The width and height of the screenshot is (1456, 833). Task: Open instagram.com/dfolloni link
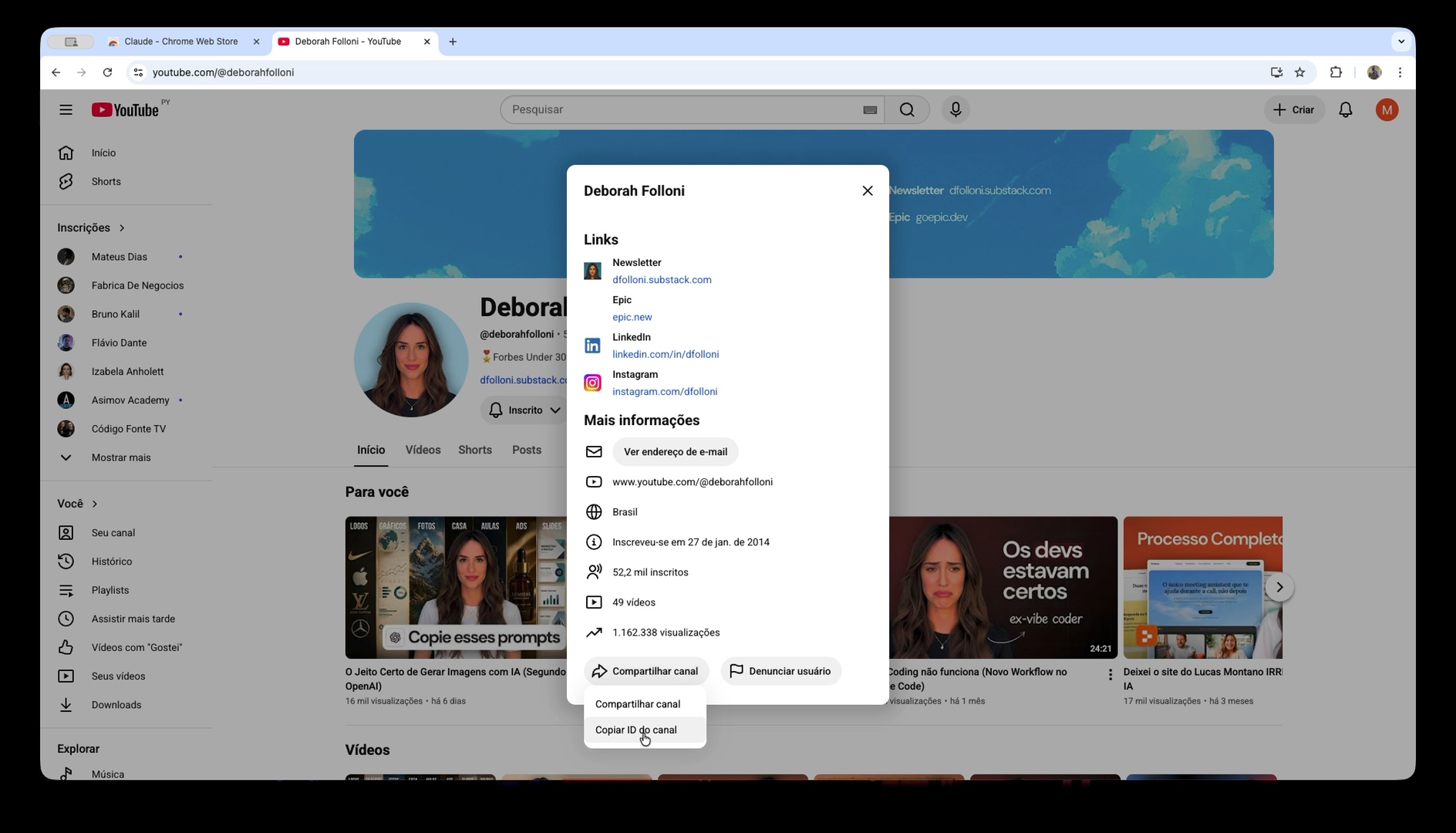(x=665, y=391)
